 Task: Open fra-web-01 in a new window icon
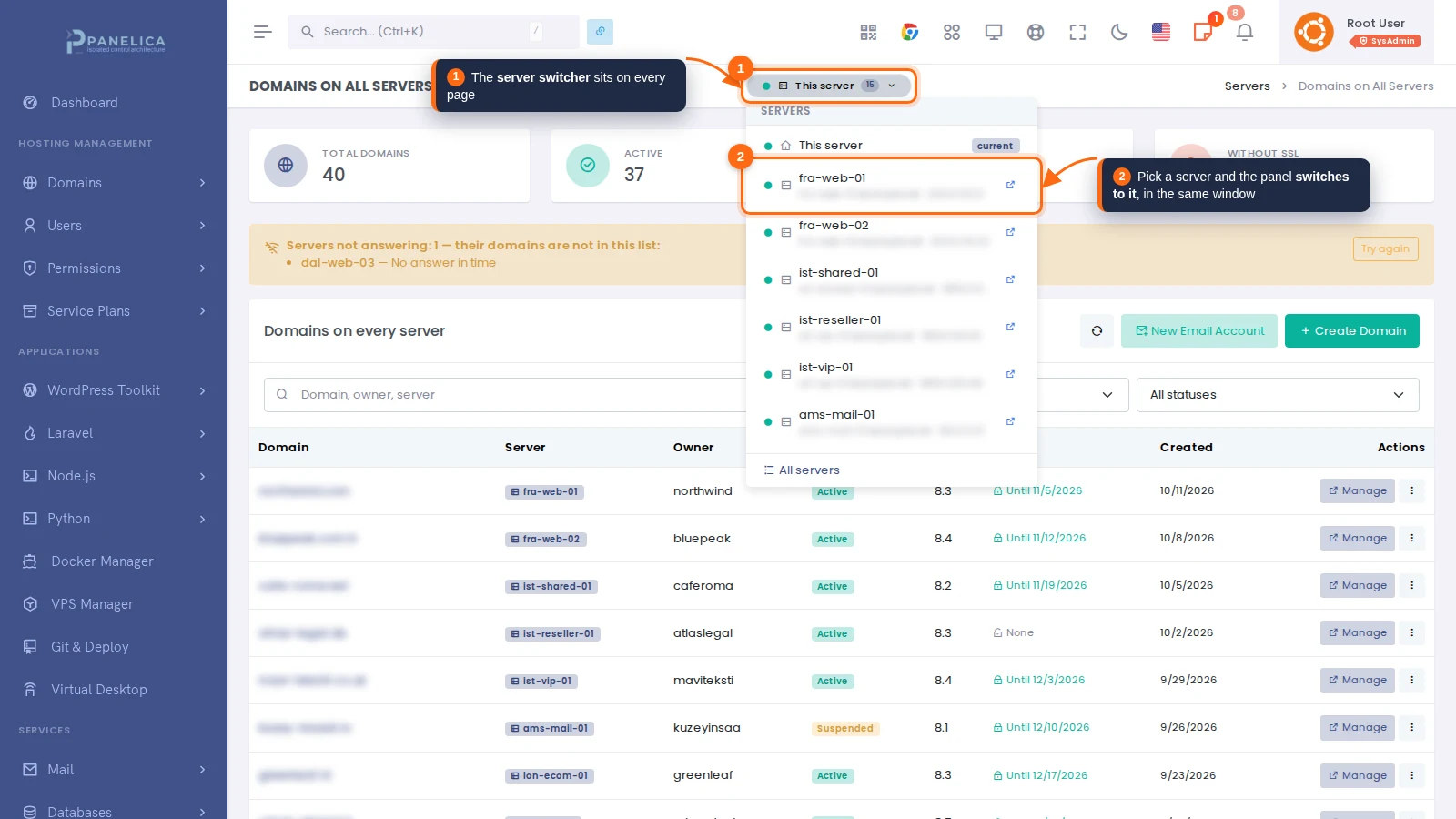point(1010,185)
